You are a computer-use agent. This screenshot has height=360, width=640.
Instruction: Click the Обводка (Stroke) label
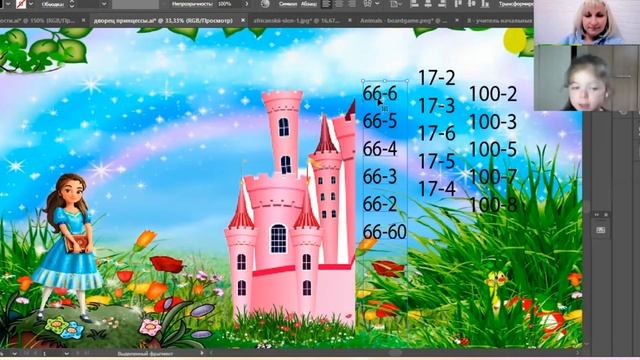[53, 4]
